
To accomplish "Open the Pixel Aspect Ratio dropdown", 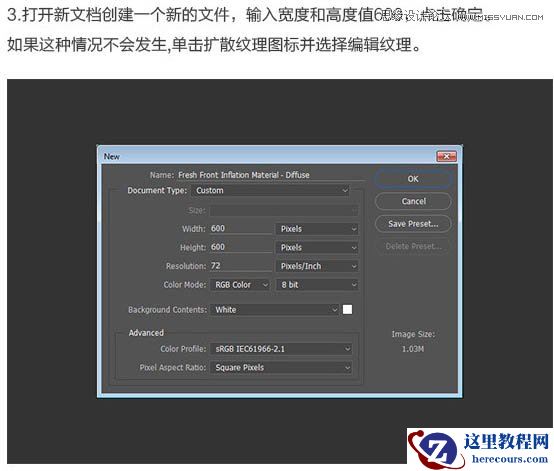I will (x=281, y=368).
